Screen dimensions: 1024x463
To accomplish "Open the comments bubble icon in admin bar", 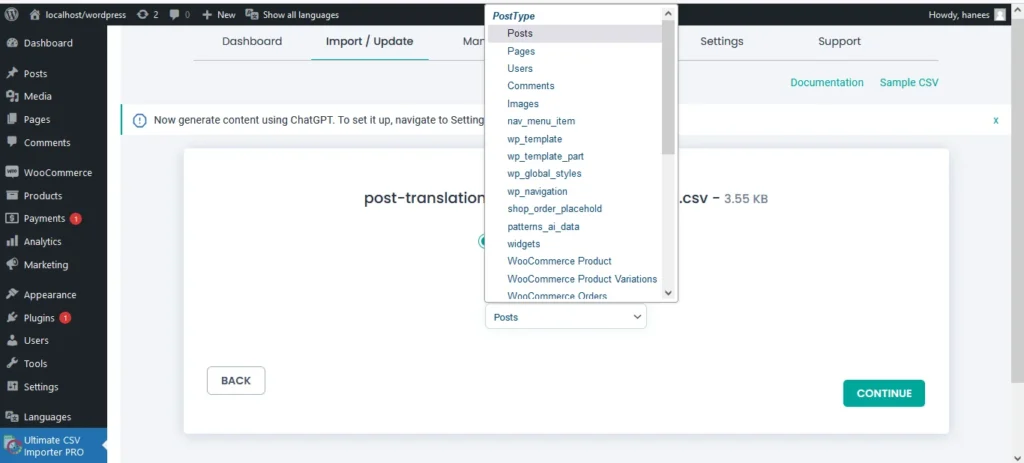I will pyautogui.click(x=175, y=14).
